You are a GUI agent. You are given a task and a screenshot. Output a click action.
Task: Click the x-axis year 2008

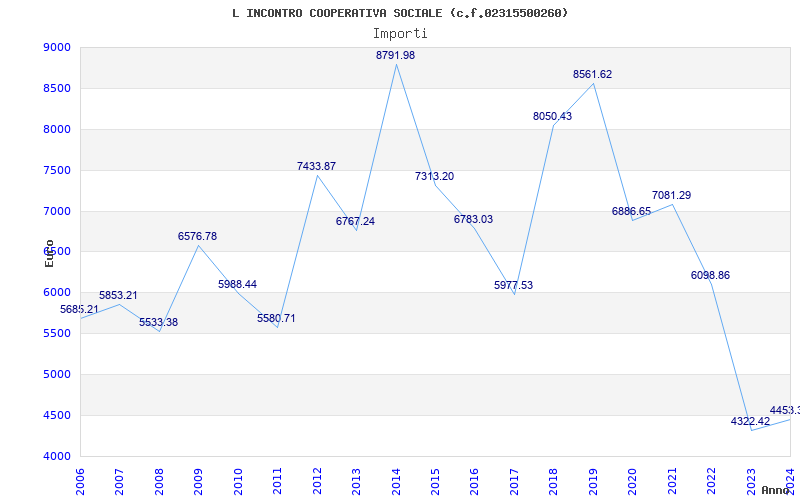(159, 481)
